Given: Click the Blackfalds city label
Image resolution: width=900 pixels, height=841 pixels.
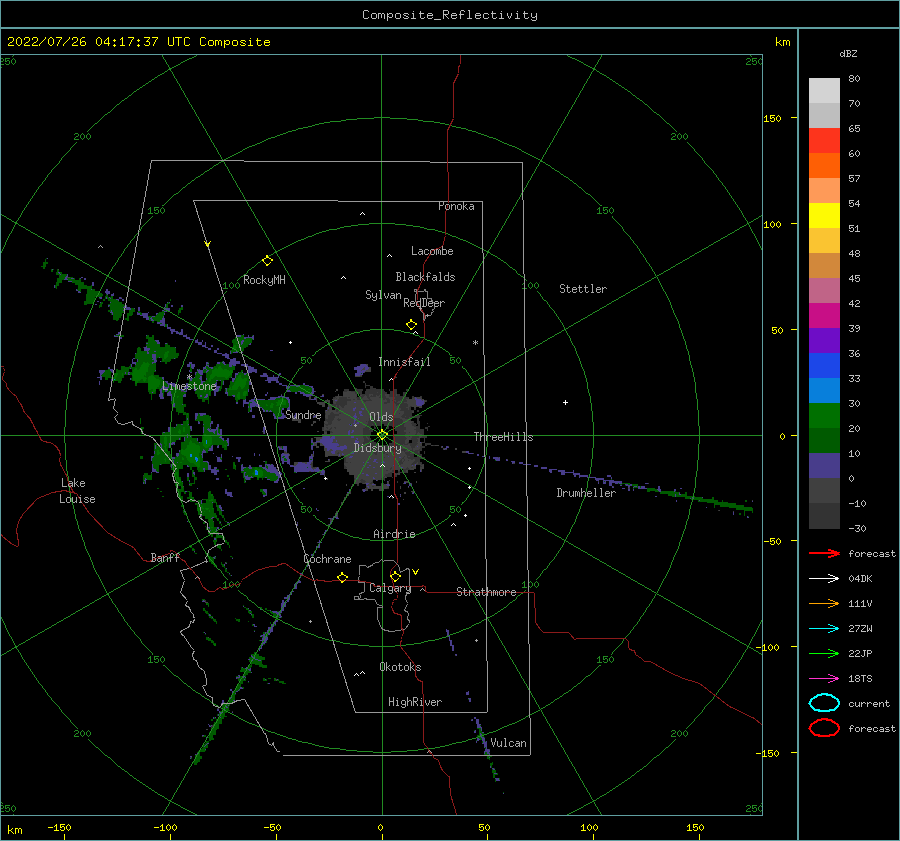Looking at the screenshot, I should [425, 277].
